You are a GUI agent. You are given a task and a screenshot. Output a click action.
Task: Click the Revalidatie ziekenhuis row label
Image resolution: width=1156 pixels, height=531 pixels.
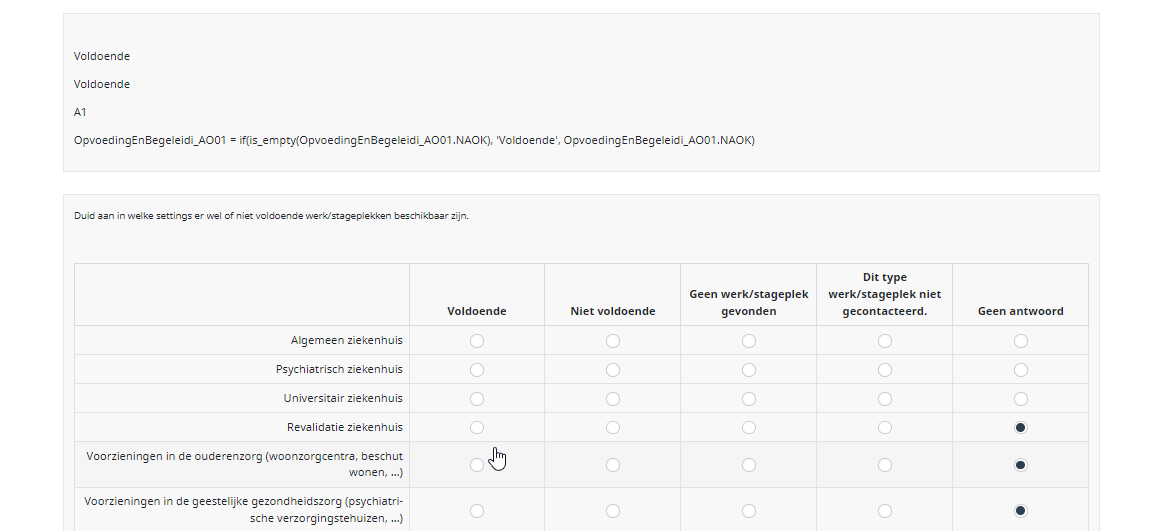(x=345, y=428)
